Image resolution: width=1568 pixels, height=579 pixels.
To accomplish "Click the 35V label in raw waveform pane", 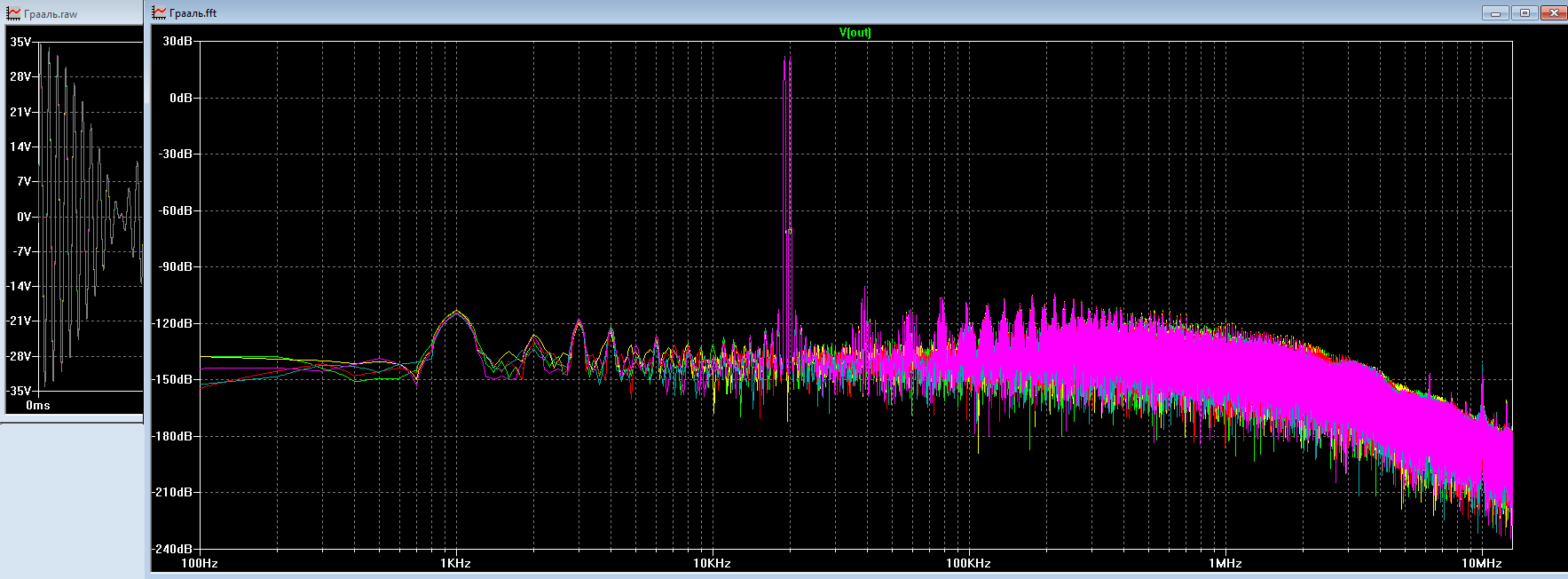I will [20, 42].
